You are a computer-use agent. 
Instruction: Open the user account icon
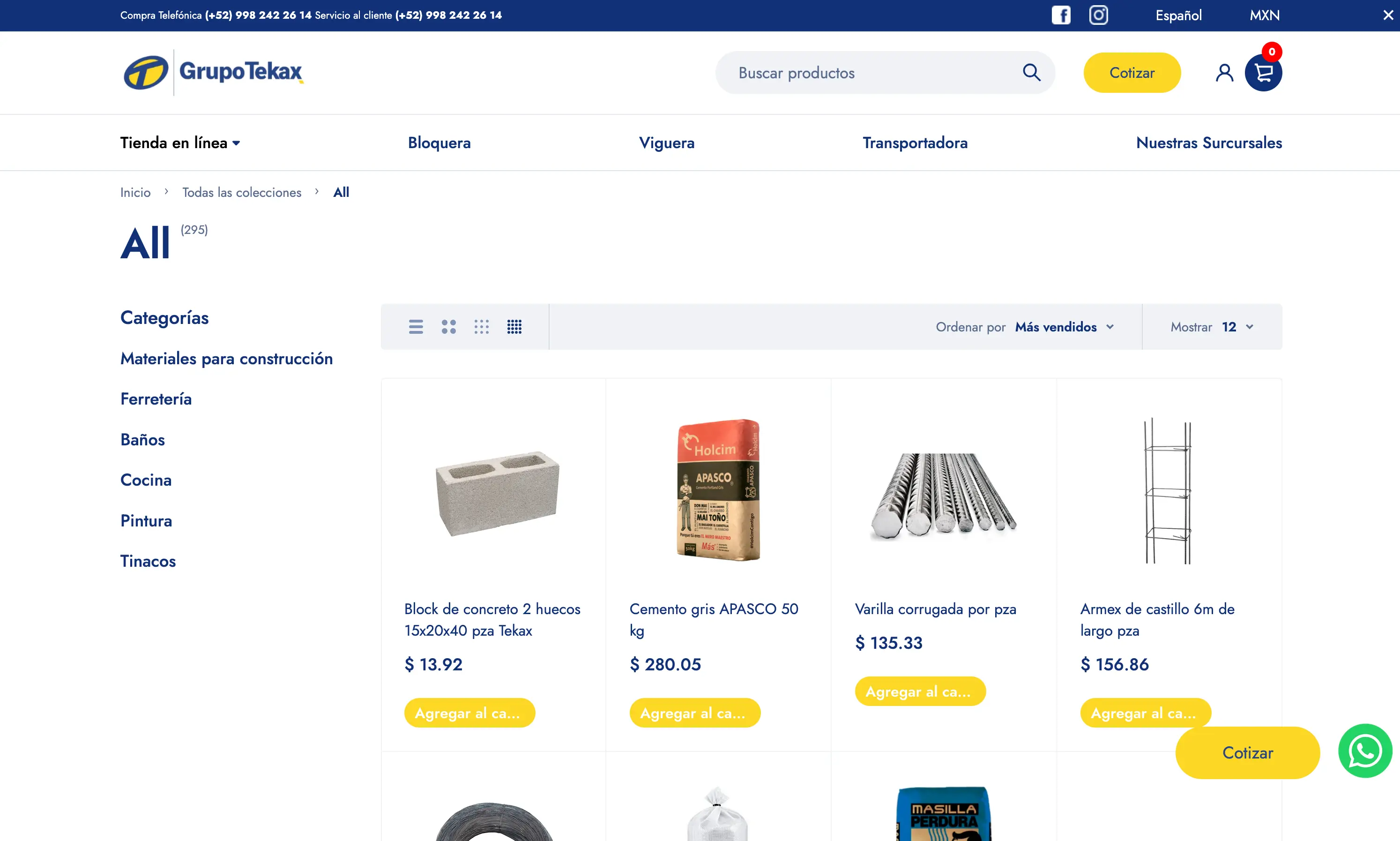tap(1224, 73)
